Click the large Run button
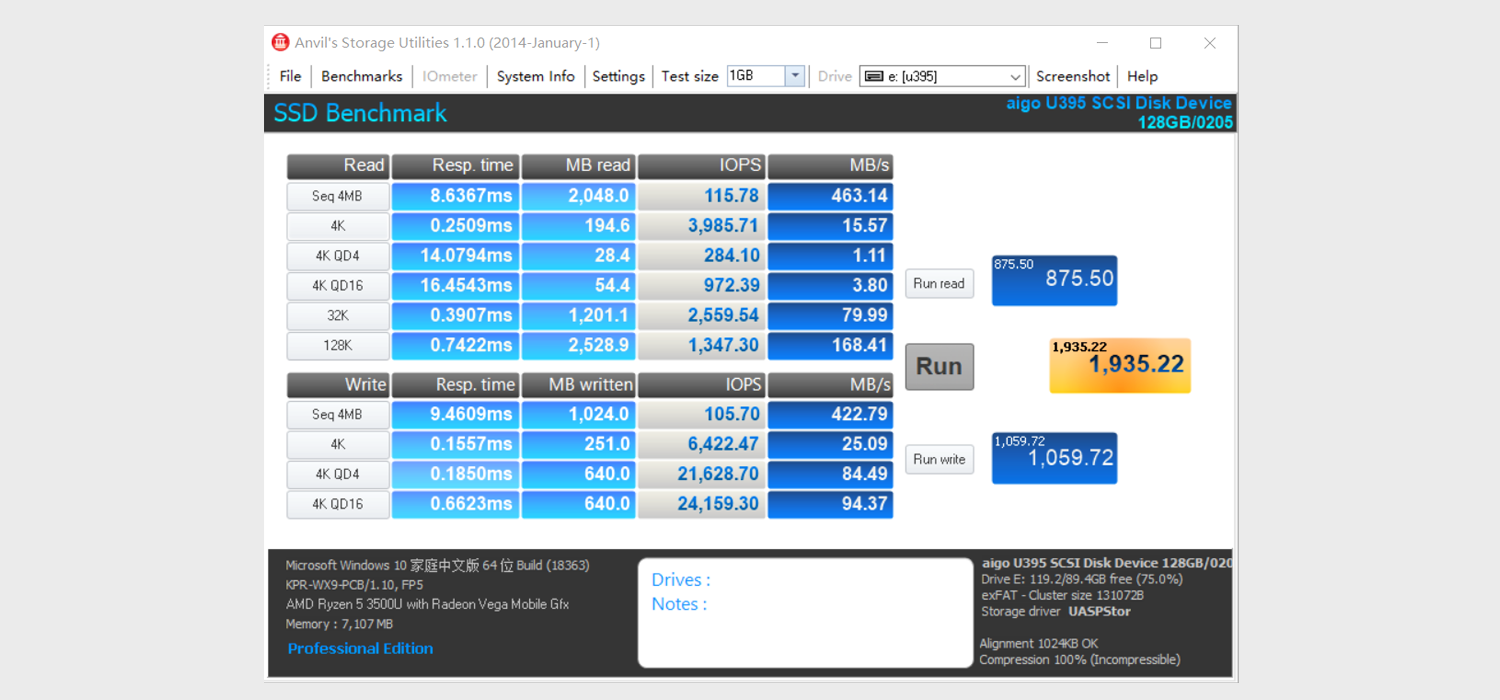 [x=939, y=366]
